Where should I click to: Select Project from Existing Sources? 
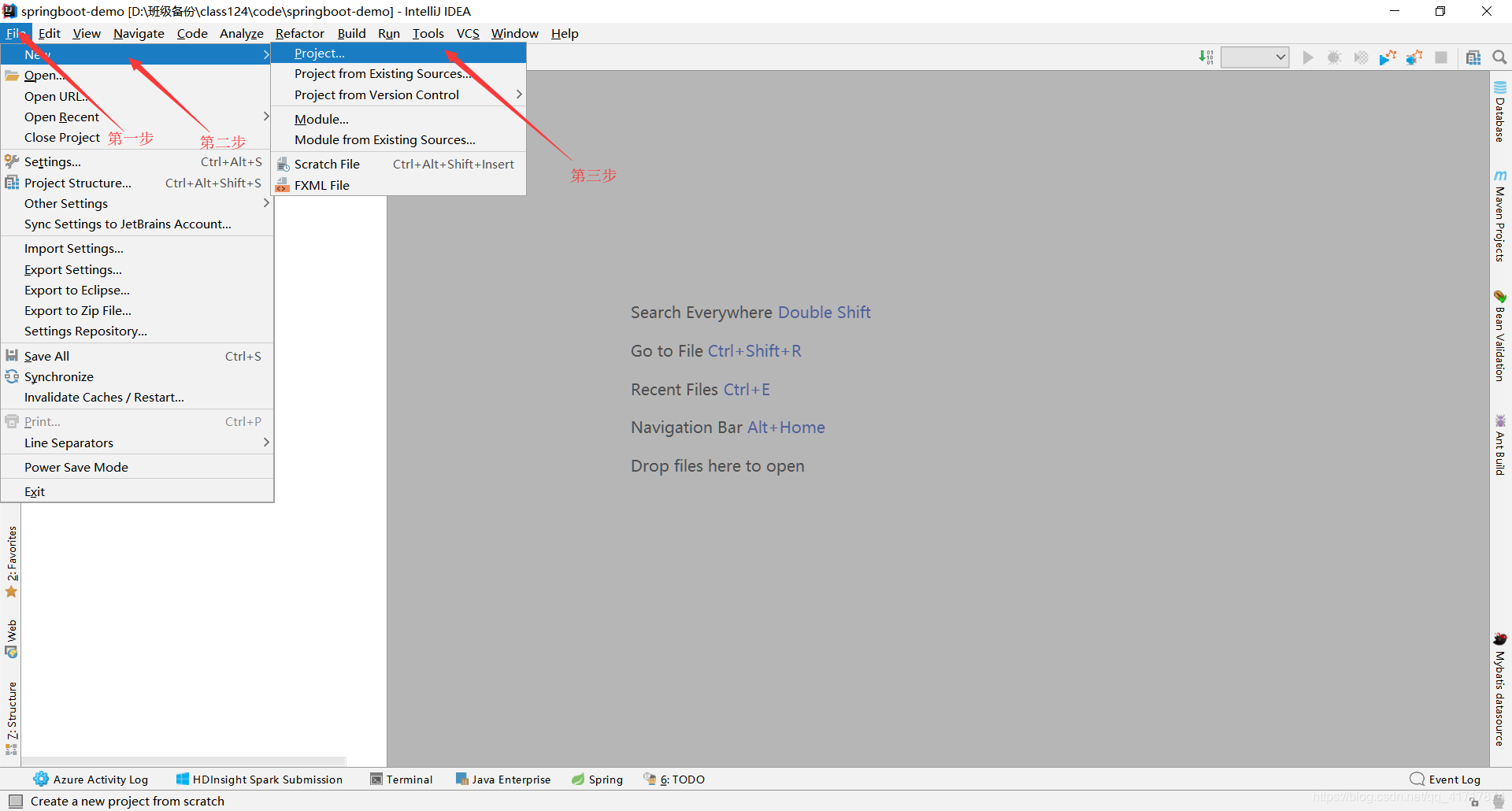pos(398,74)
